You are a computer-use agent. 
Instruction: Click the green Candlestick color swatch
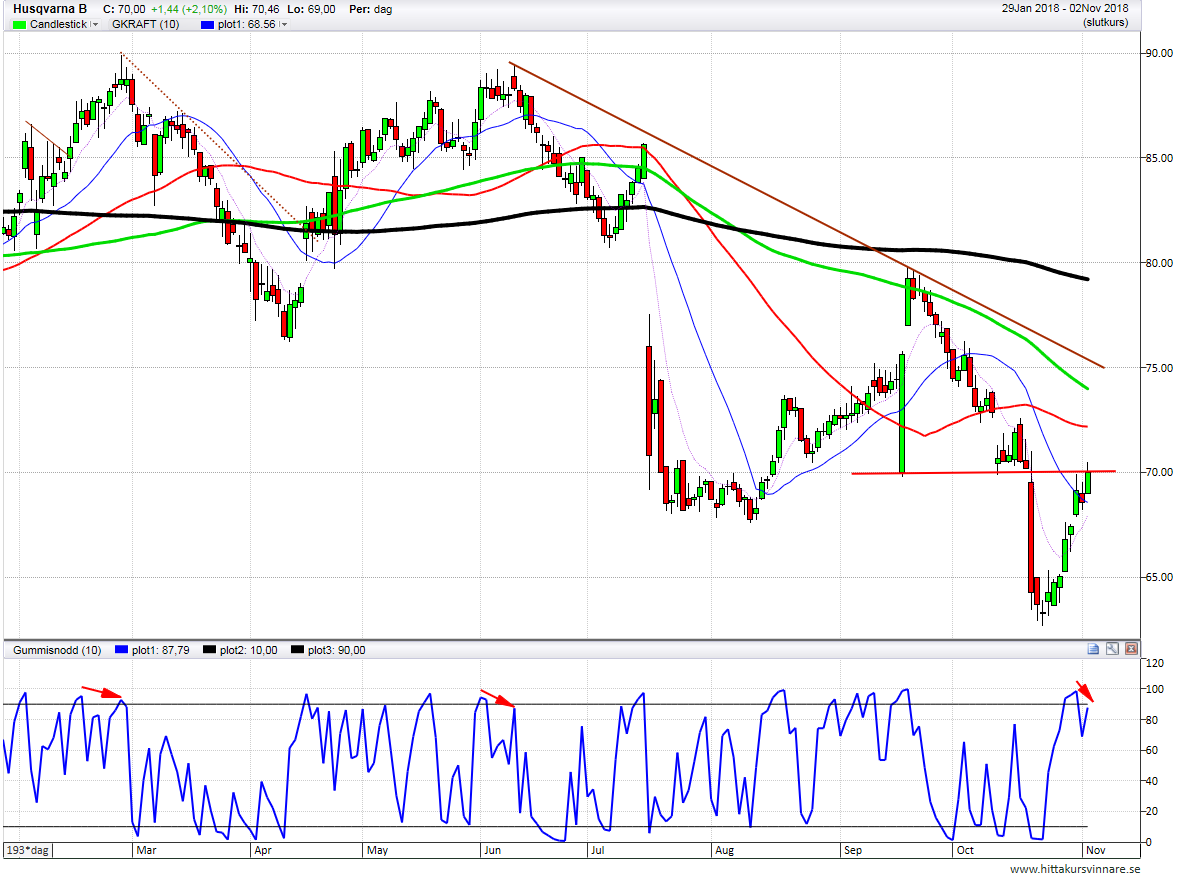20,25
